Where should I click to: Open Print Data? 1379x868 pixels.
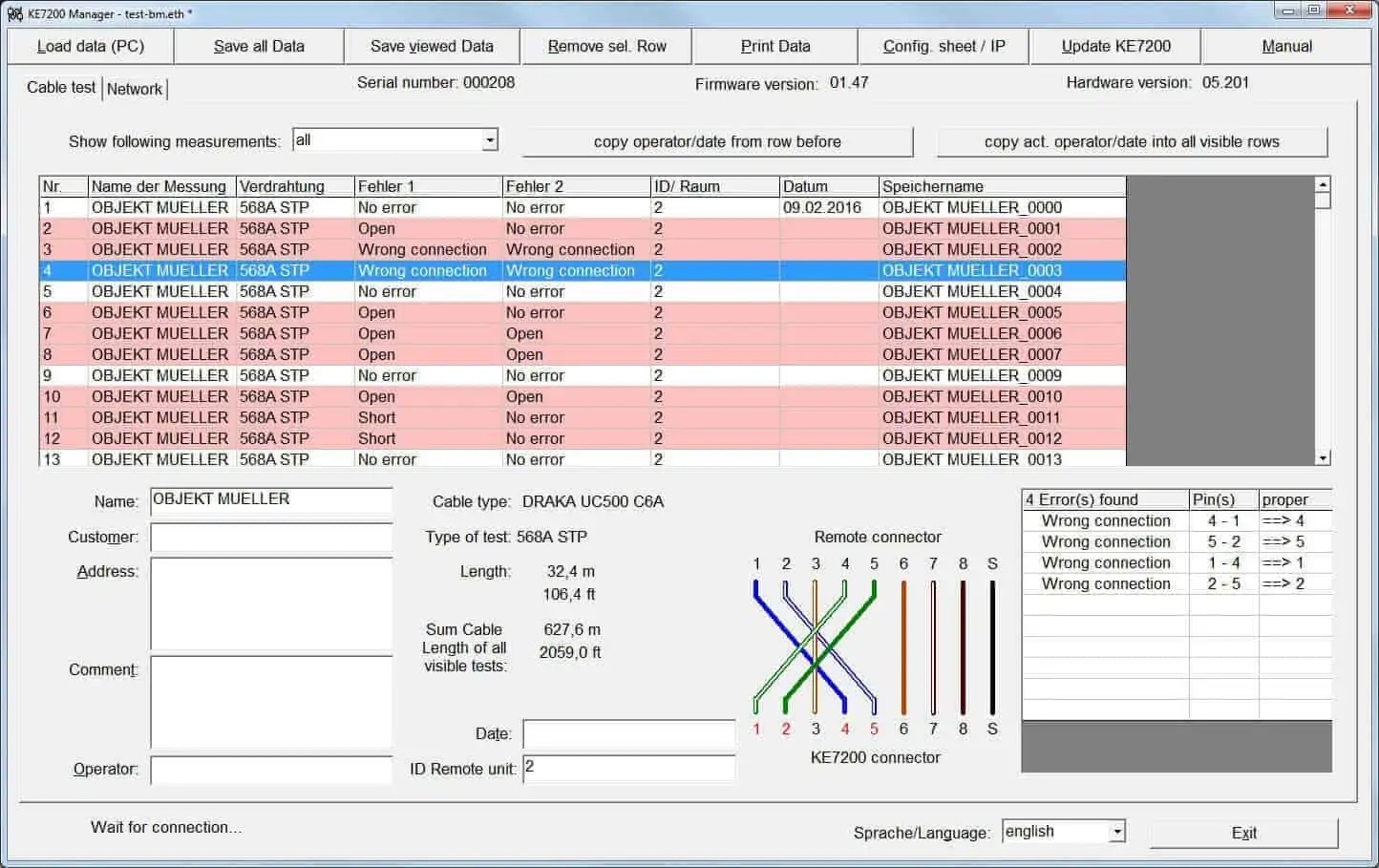tap(774, 46)
